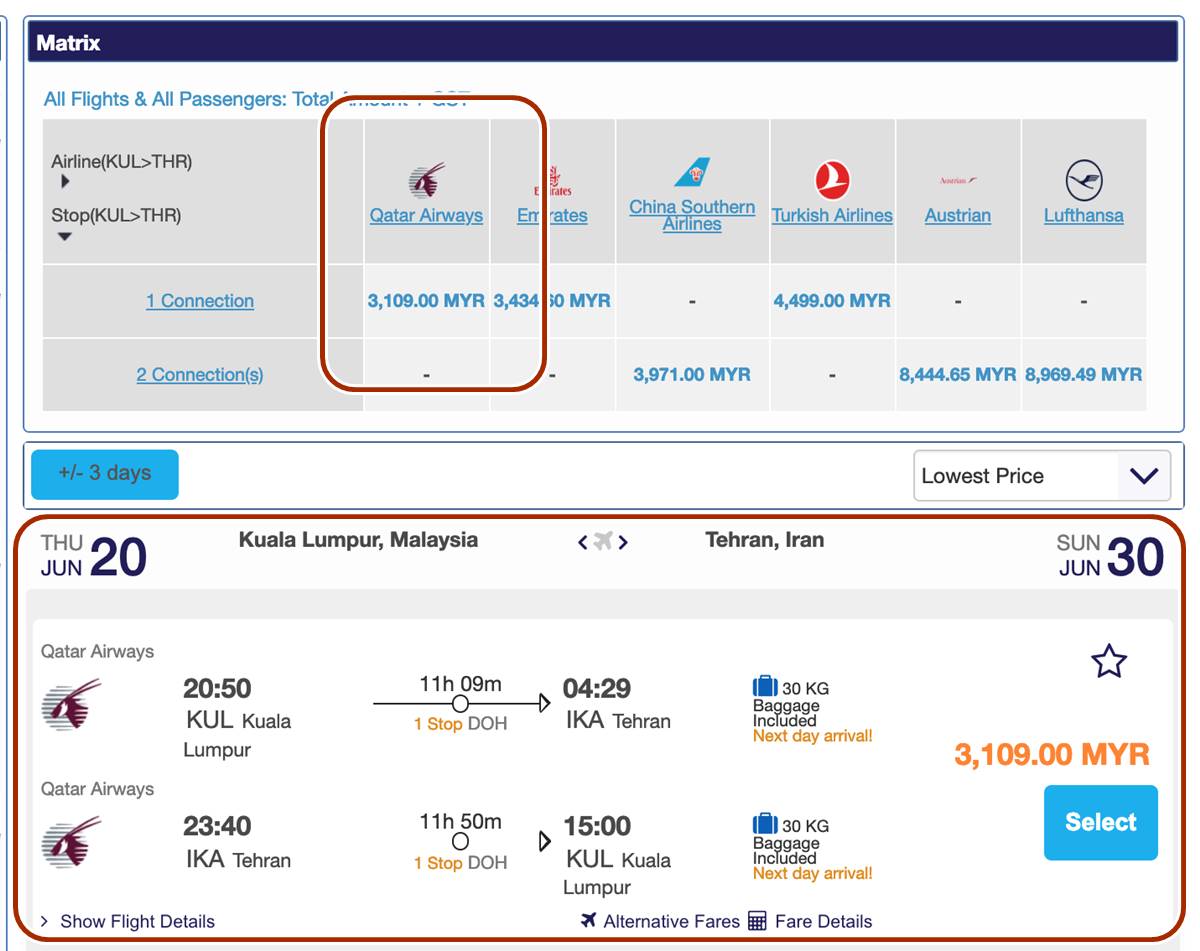Collapse the Stop(KUL>THR) arrow

[x=65, y=237]
